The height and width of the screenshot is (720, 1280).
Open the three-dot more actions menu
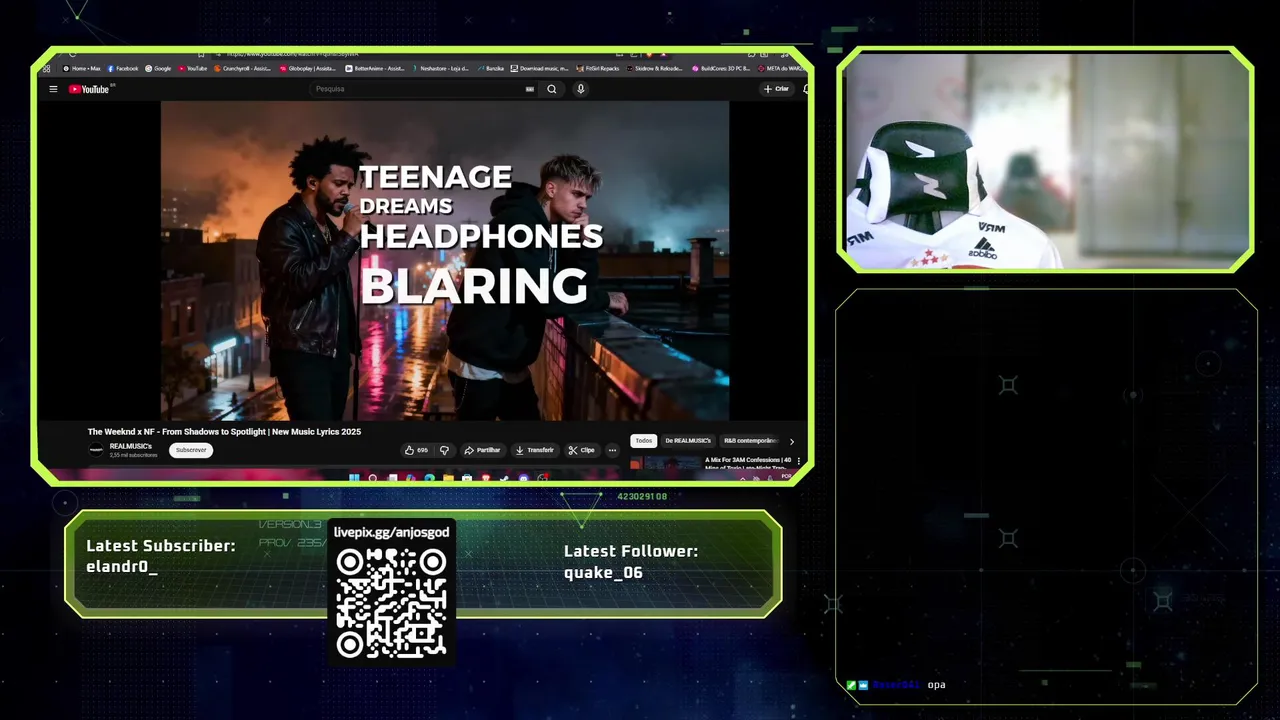tap(612, 450)
